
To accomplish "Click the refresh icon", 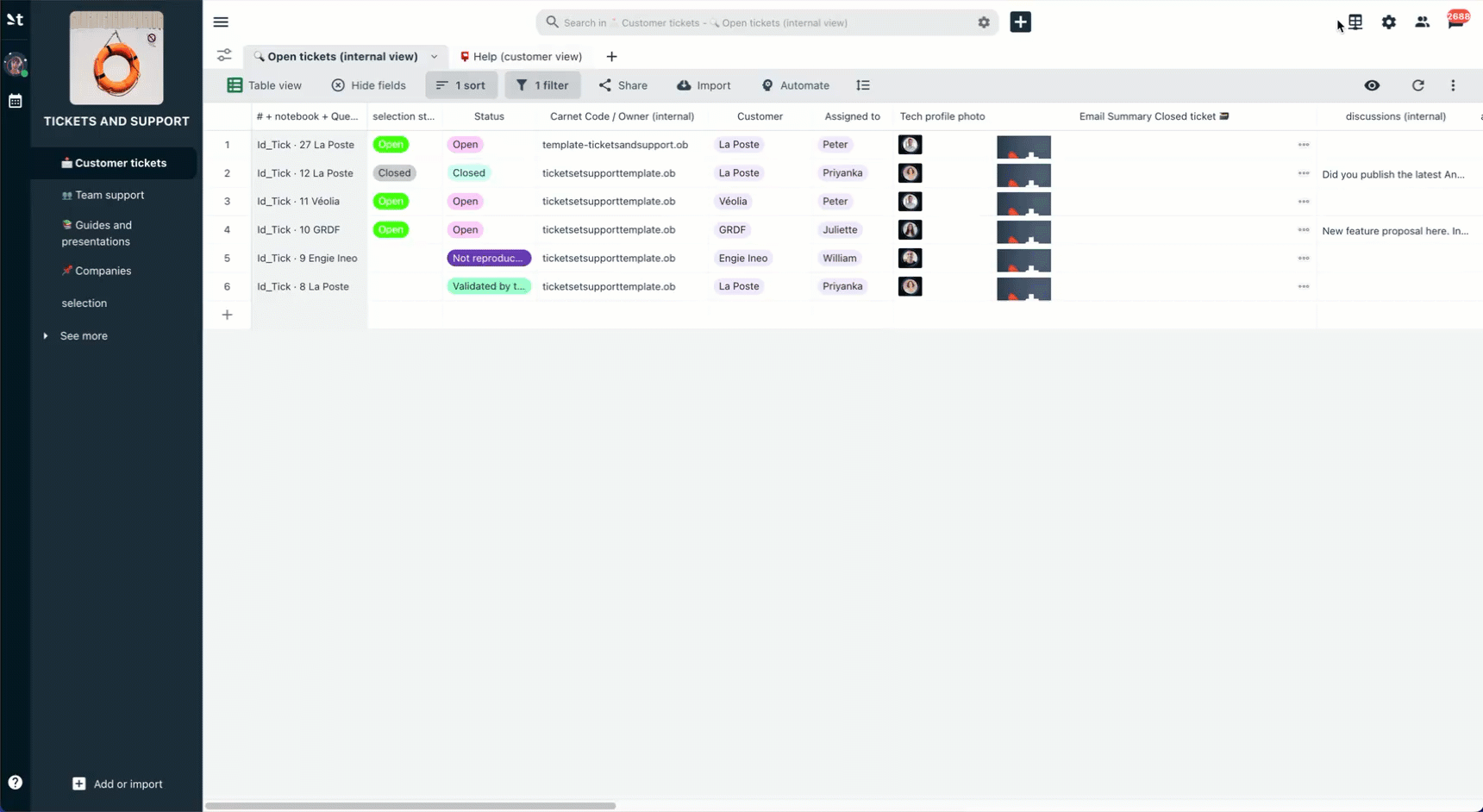I will coord(1418,85).
